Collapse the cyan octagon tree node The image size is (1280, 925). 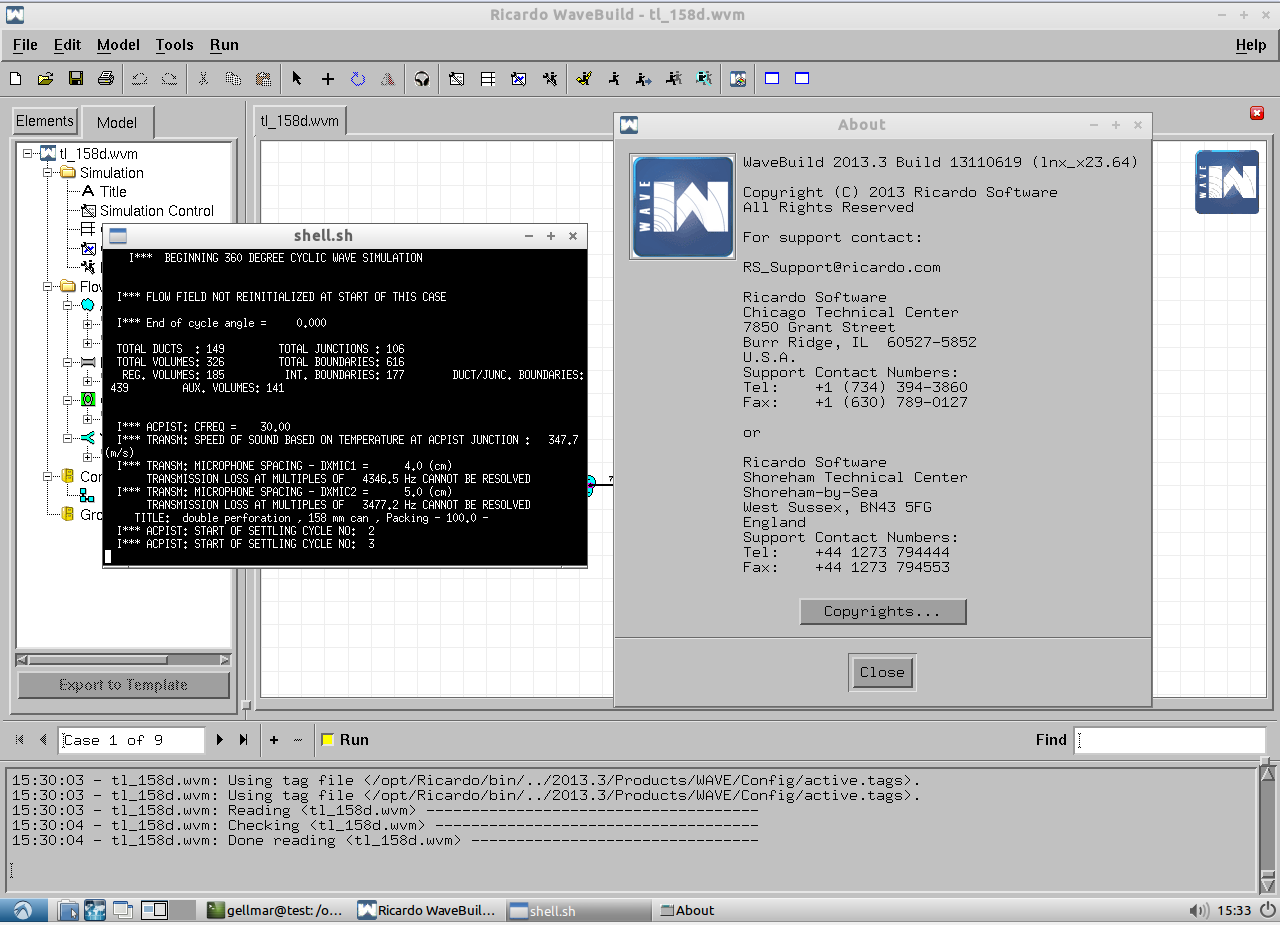[67, 306]
